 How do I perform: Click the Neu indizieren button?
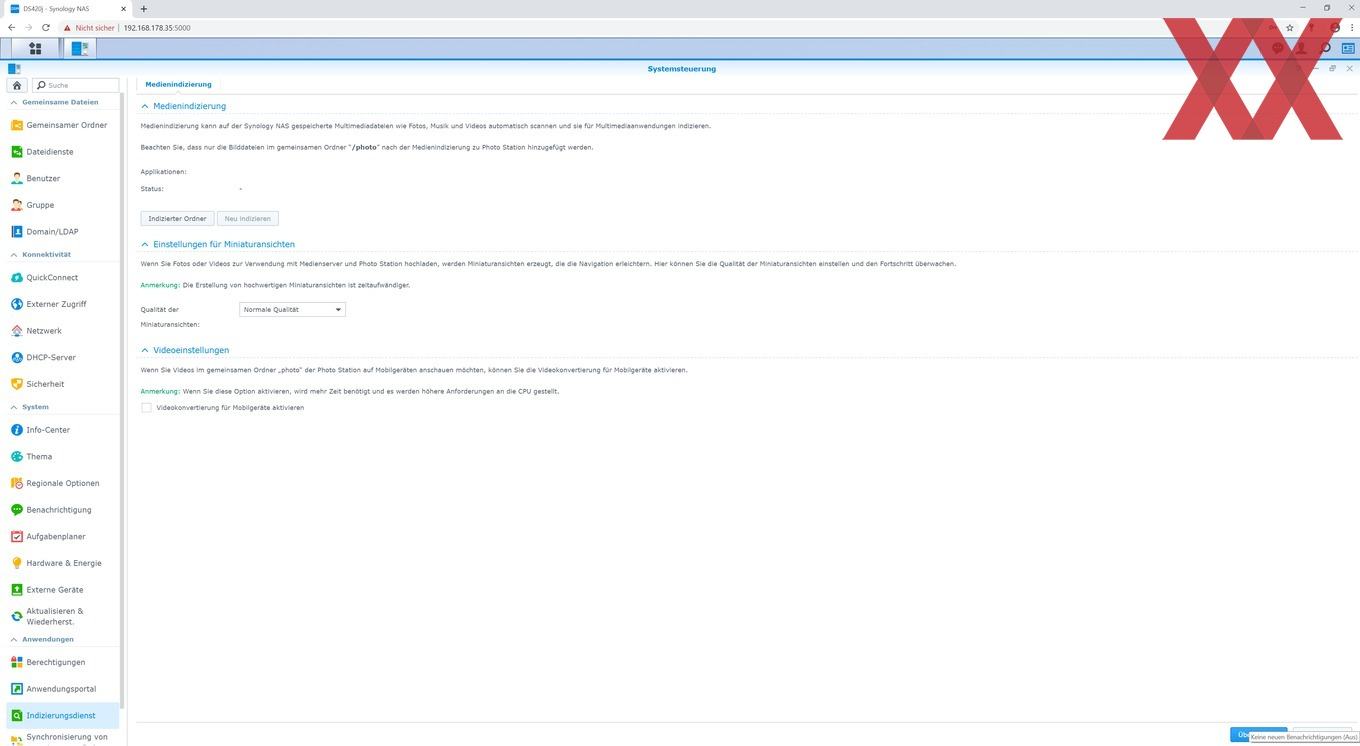coord(247,218)
